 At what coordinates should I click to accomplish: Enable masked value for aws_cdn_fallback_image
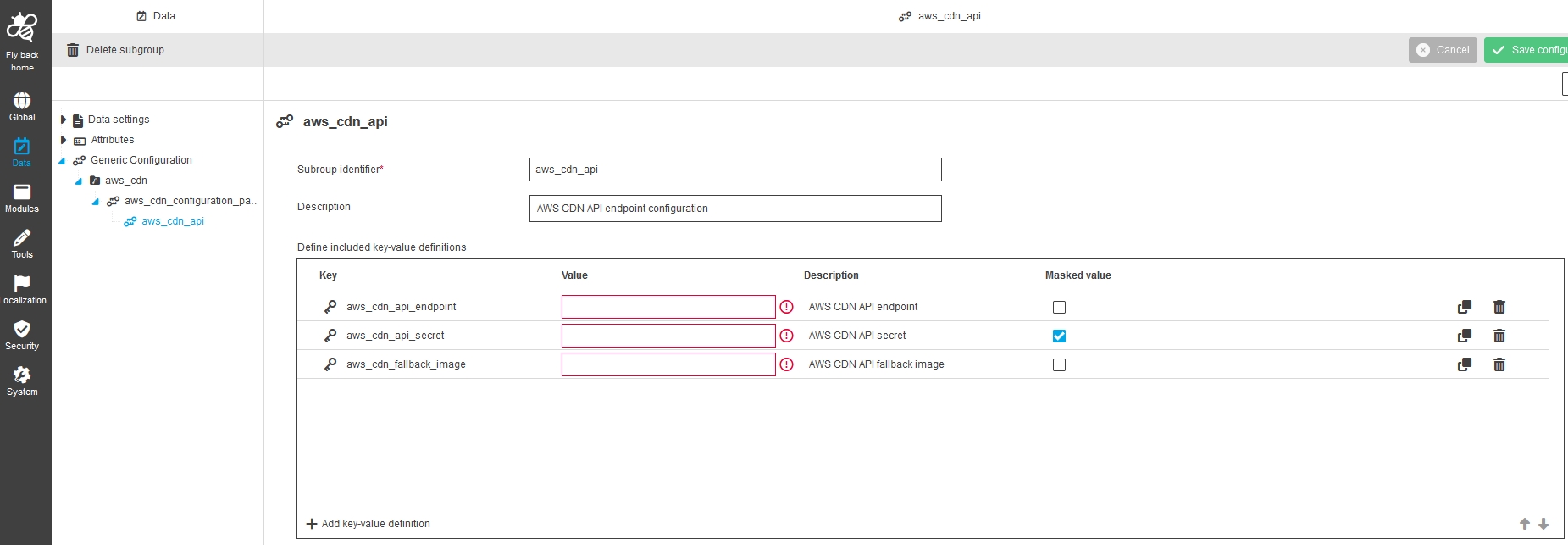point(1059,364)
